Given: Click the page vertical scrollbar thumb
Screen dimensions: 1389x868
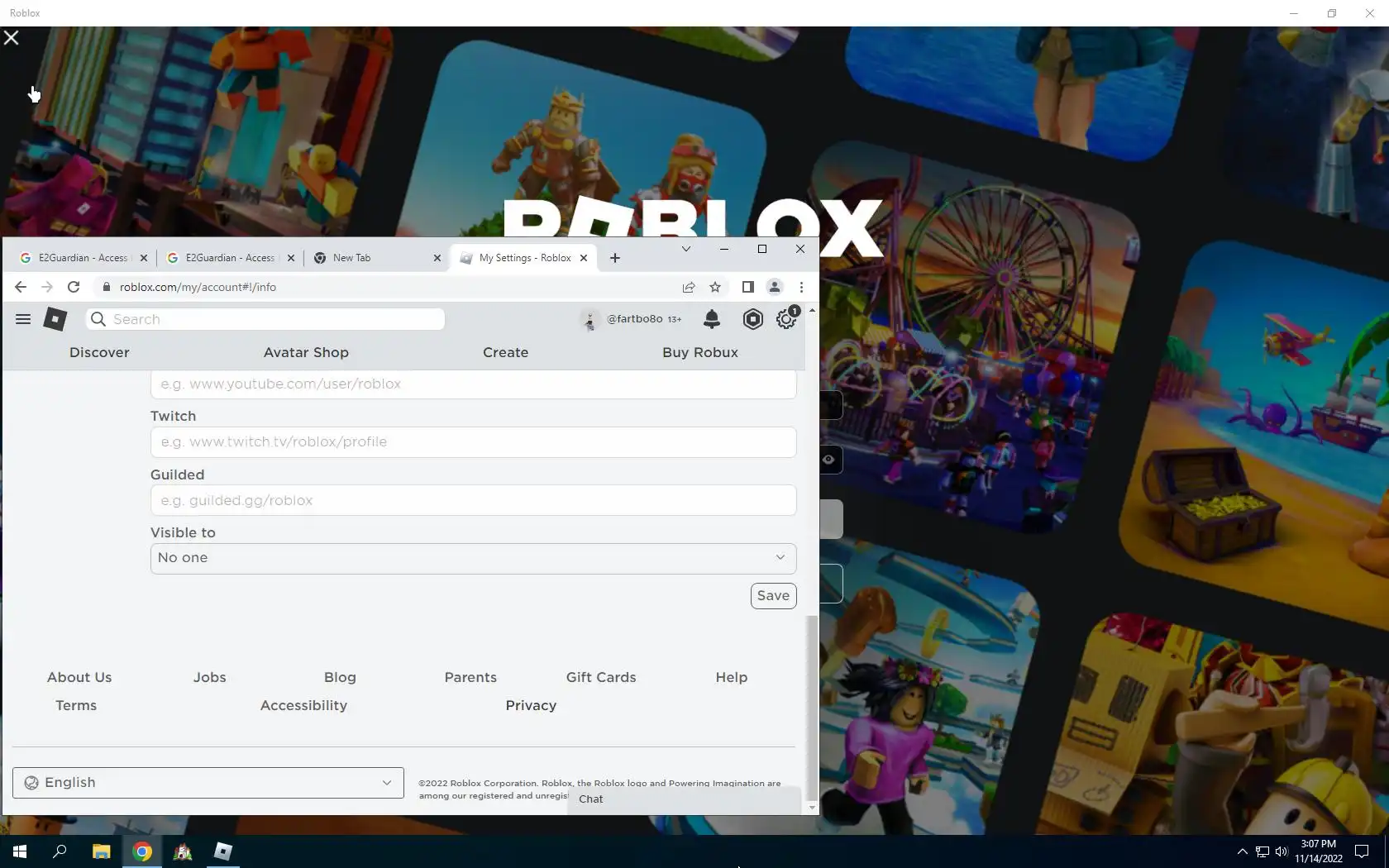Looking at the screenshot, I should (x=811, y=707).
